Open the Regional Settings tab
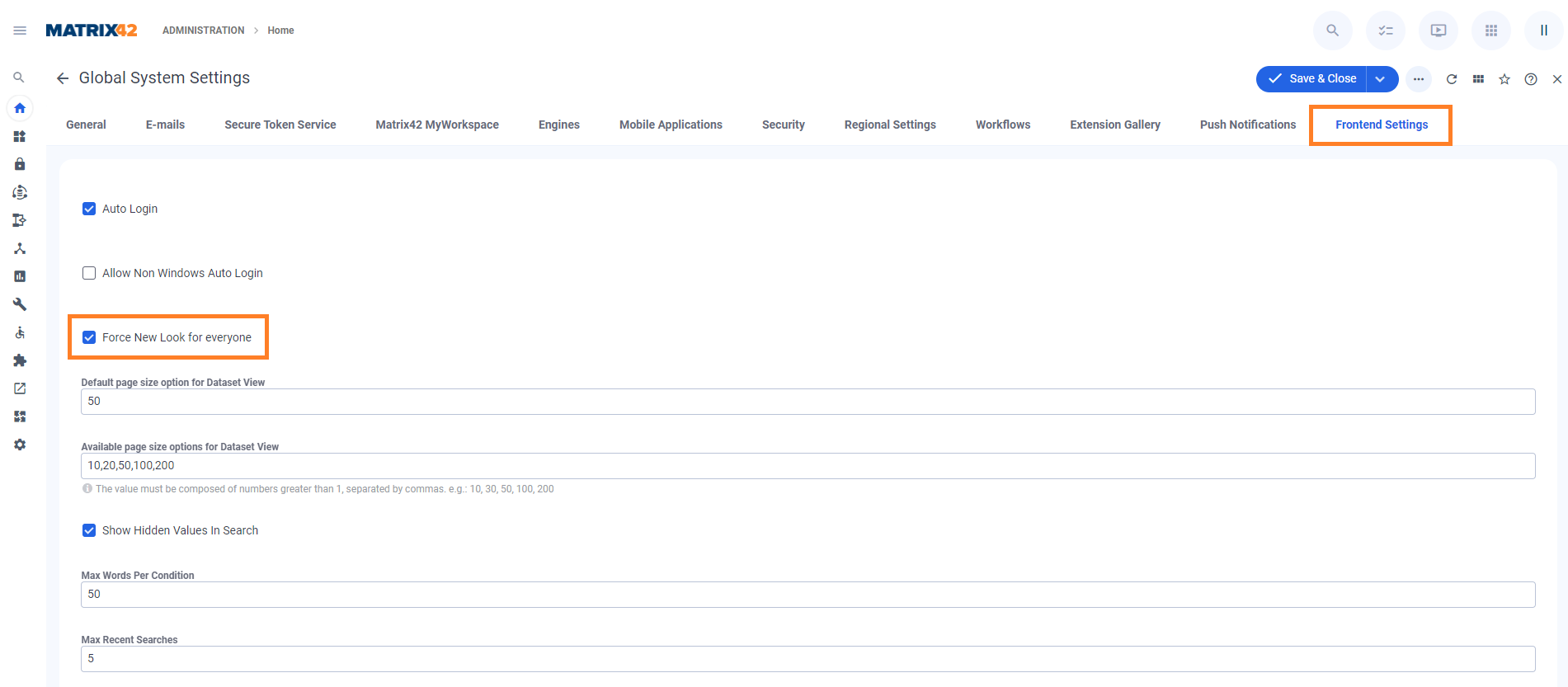The height and width of the screenshot is (687, 1568). point(890,125)
